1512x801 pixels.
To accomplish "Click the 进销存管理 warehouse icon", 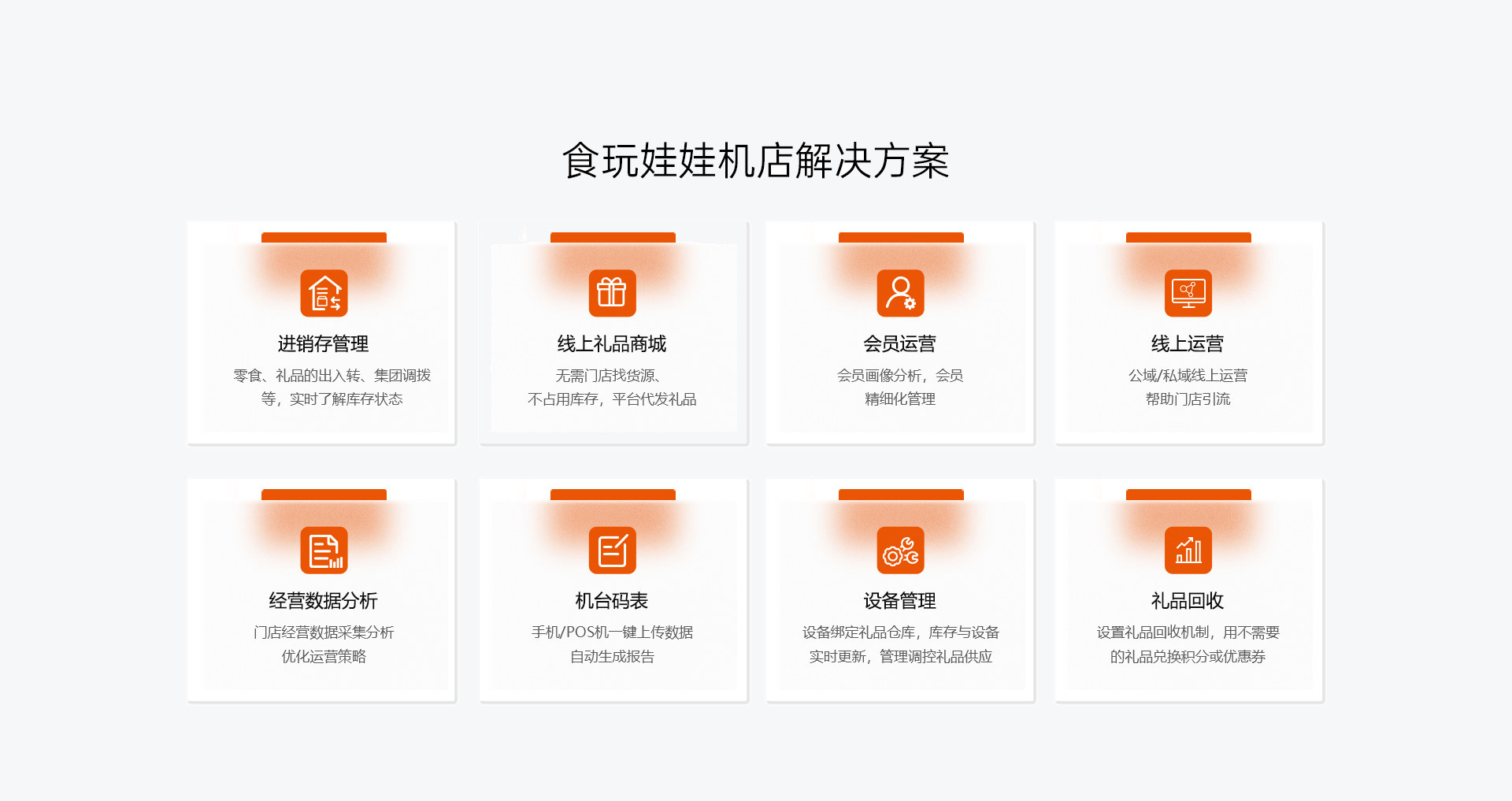I will (x=324, y=293).
